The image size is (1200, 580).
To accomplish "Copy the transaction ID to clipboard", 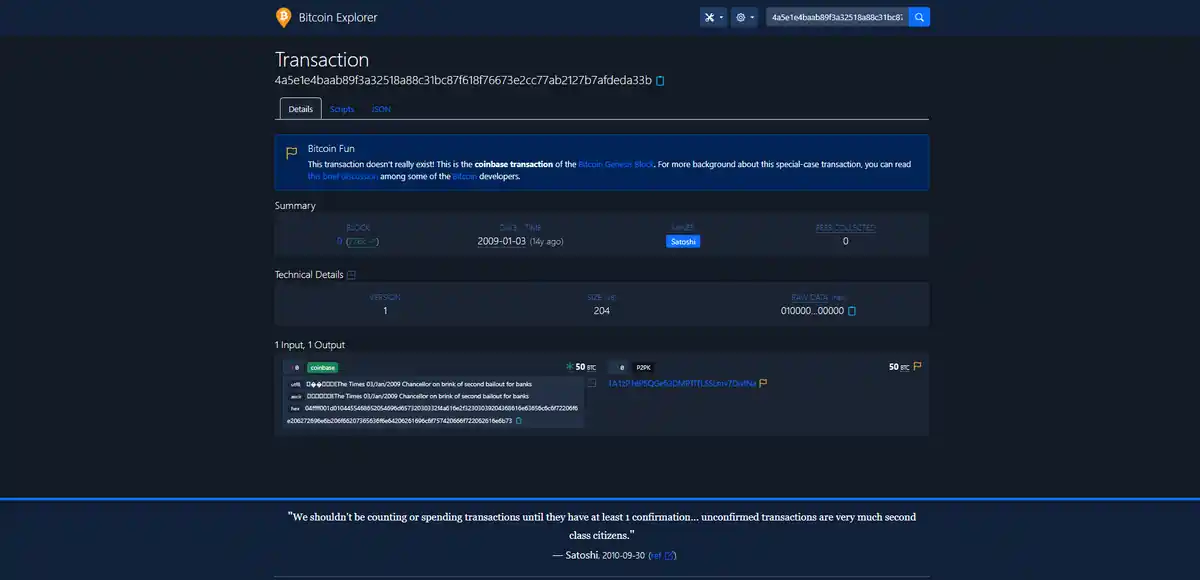I will (660, 80).
